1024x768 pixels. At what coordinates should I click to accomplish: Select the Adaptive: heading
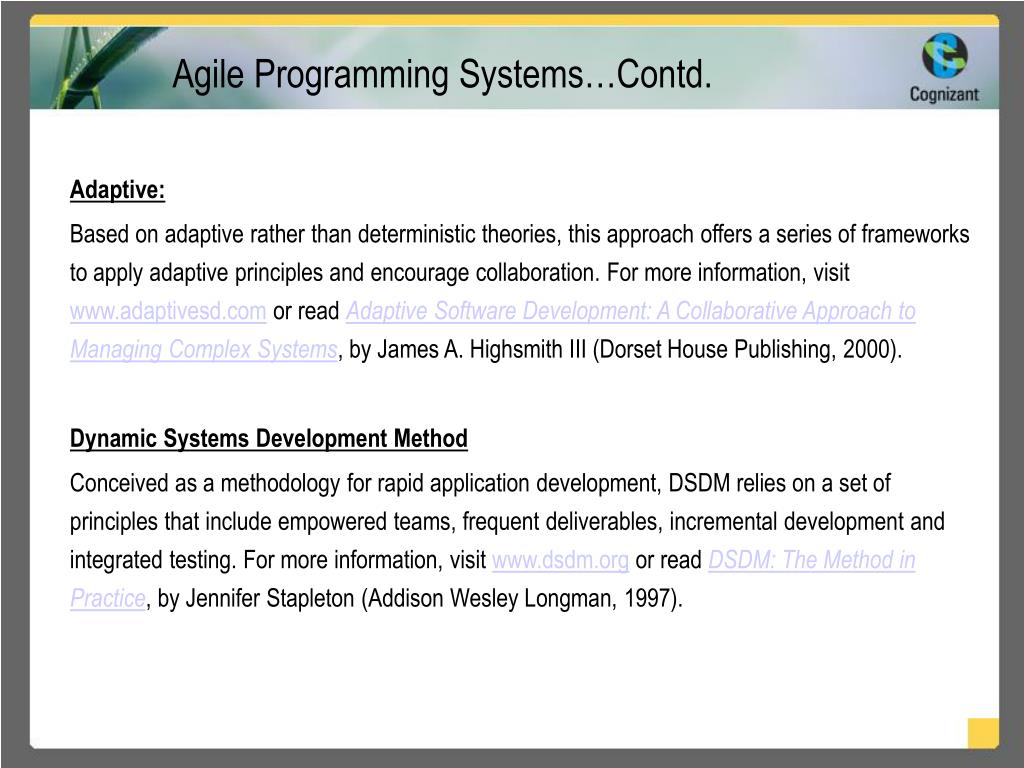pos(118,190)
